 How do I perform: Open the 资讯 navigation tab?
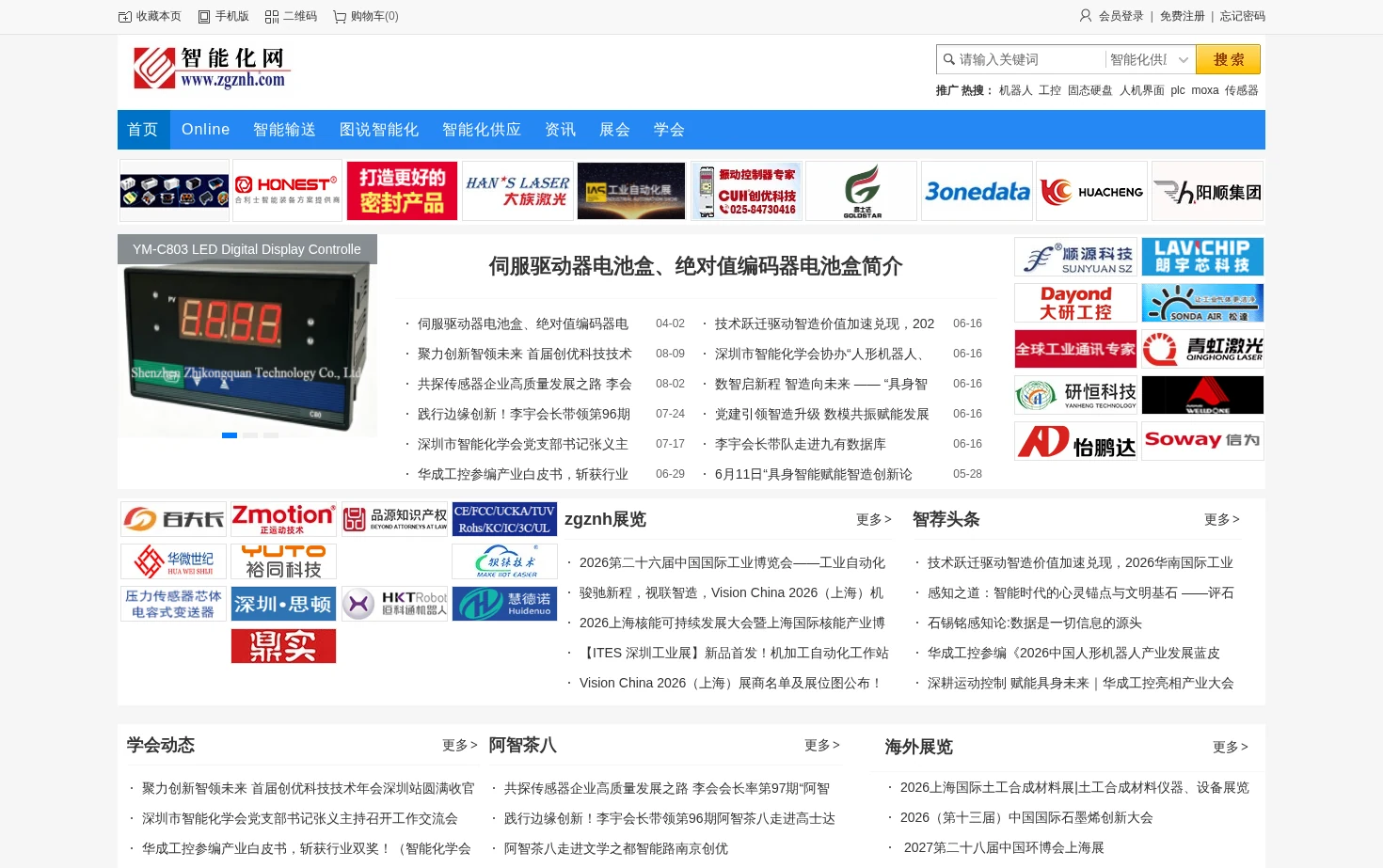click(x=561, y=130)
